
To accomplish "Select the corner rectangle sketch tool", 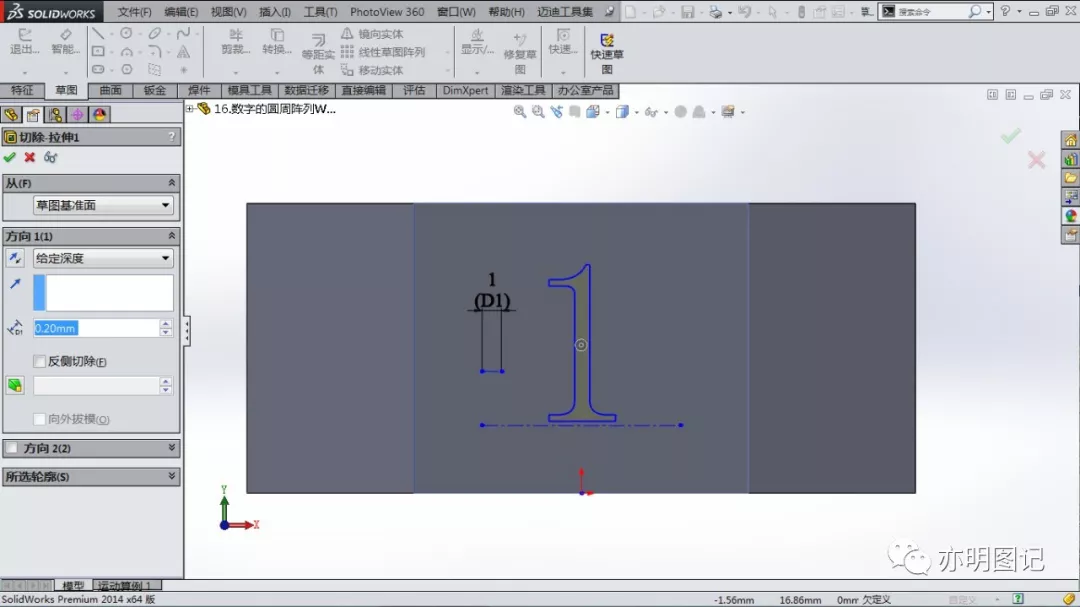I will (x=98, y=52).
